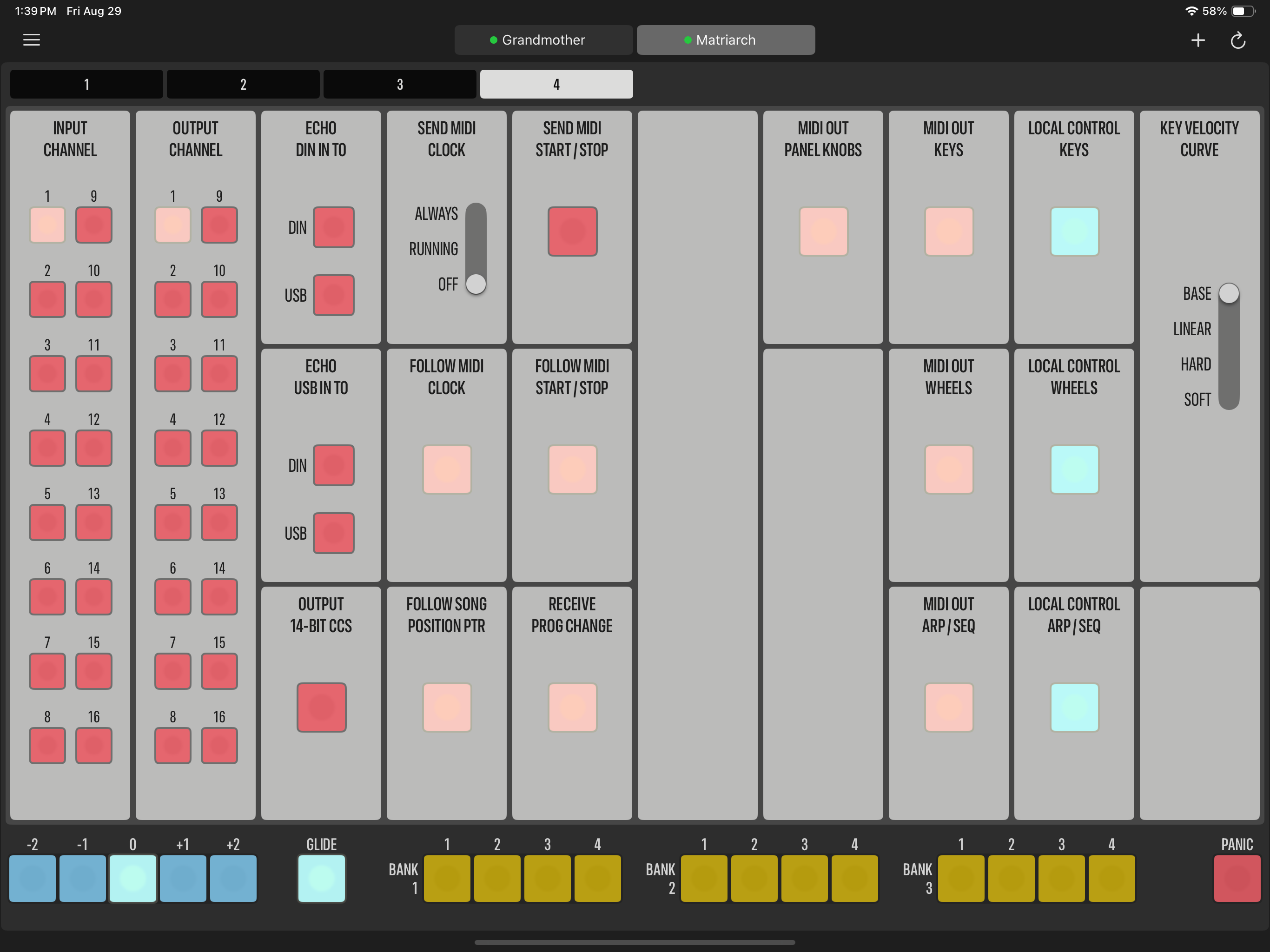Switch to the Grandmother device tab
1270x952 pixels.
543,40
